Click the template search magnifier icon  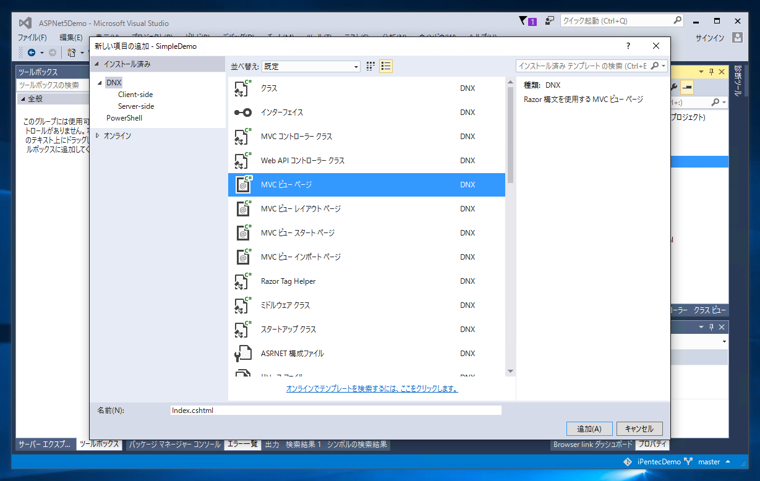654,66
